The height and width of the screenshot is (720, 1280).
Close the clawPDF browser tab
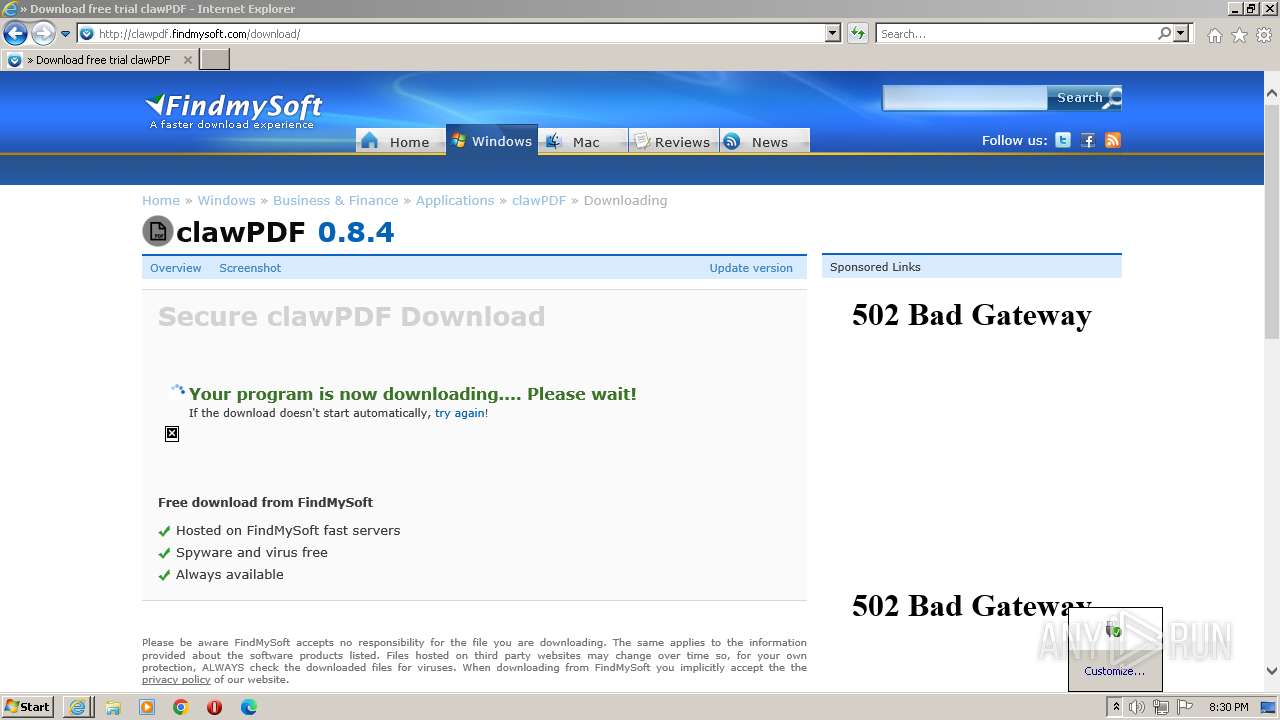tap(187, 60)
